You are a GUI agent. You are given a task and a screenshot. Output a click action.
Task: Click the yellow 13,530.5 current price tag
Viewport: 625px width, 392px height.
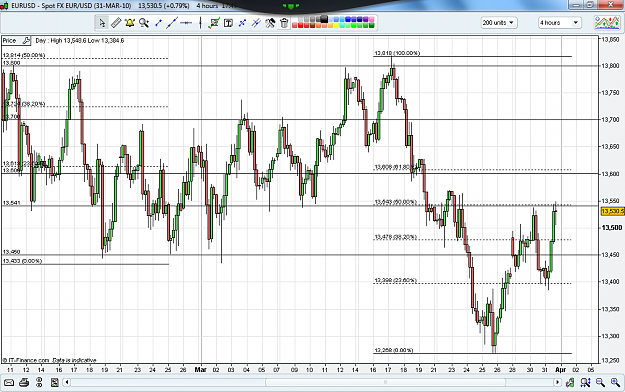pos(612,211)
